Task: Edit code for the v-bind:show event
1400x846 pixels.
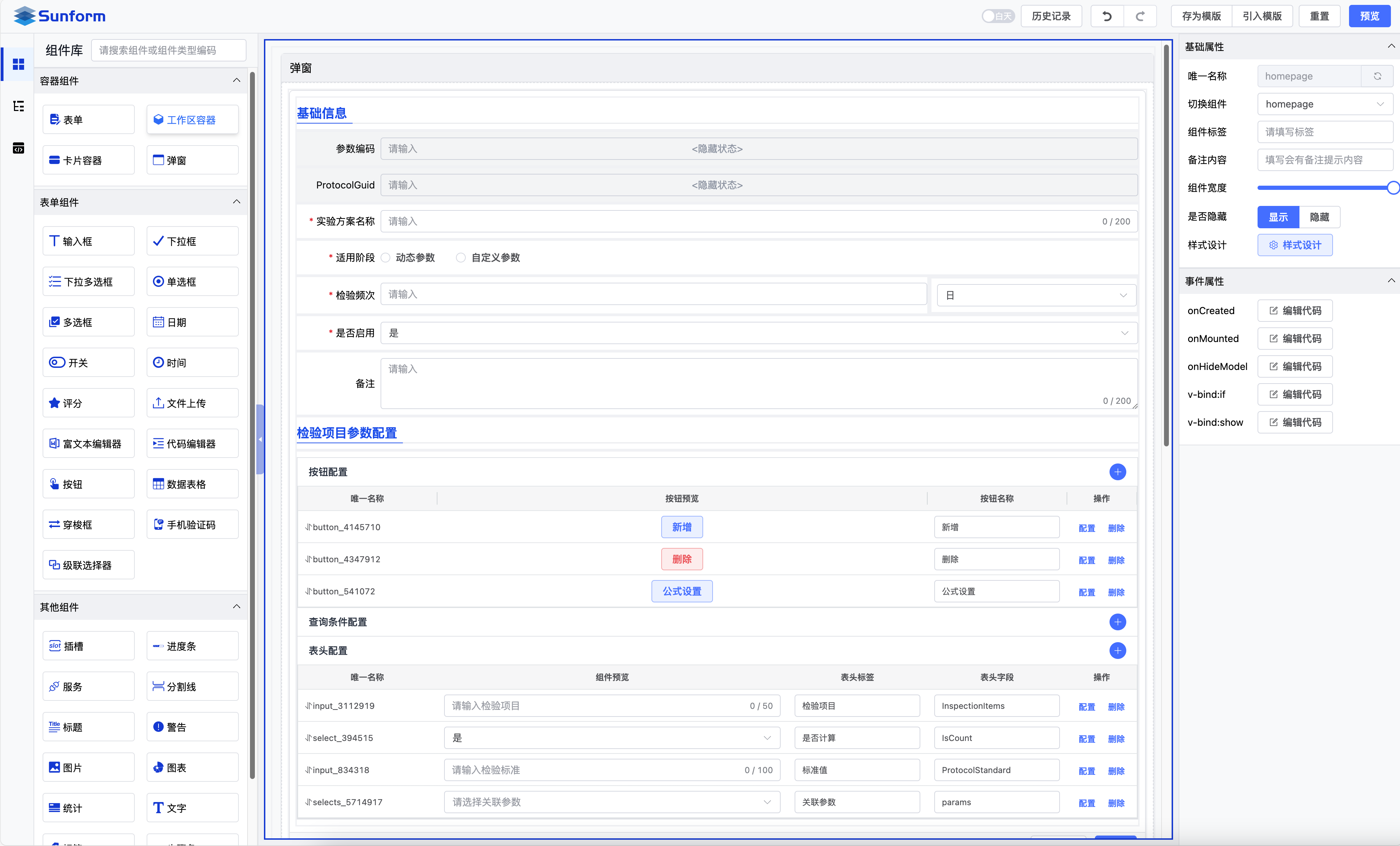Action: pos(1294,422)
